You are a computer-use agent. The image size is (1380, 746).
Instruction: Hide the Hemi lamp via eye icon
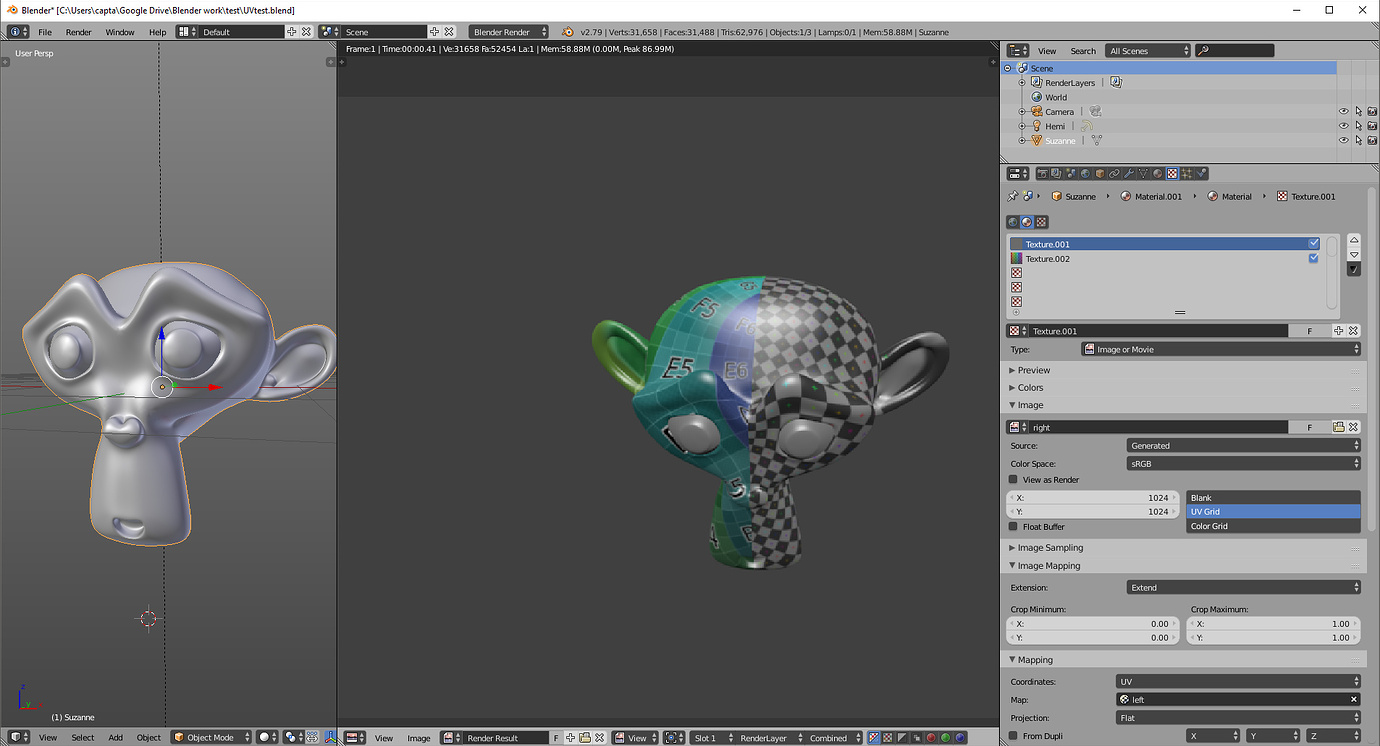(x=1344, y=126)
